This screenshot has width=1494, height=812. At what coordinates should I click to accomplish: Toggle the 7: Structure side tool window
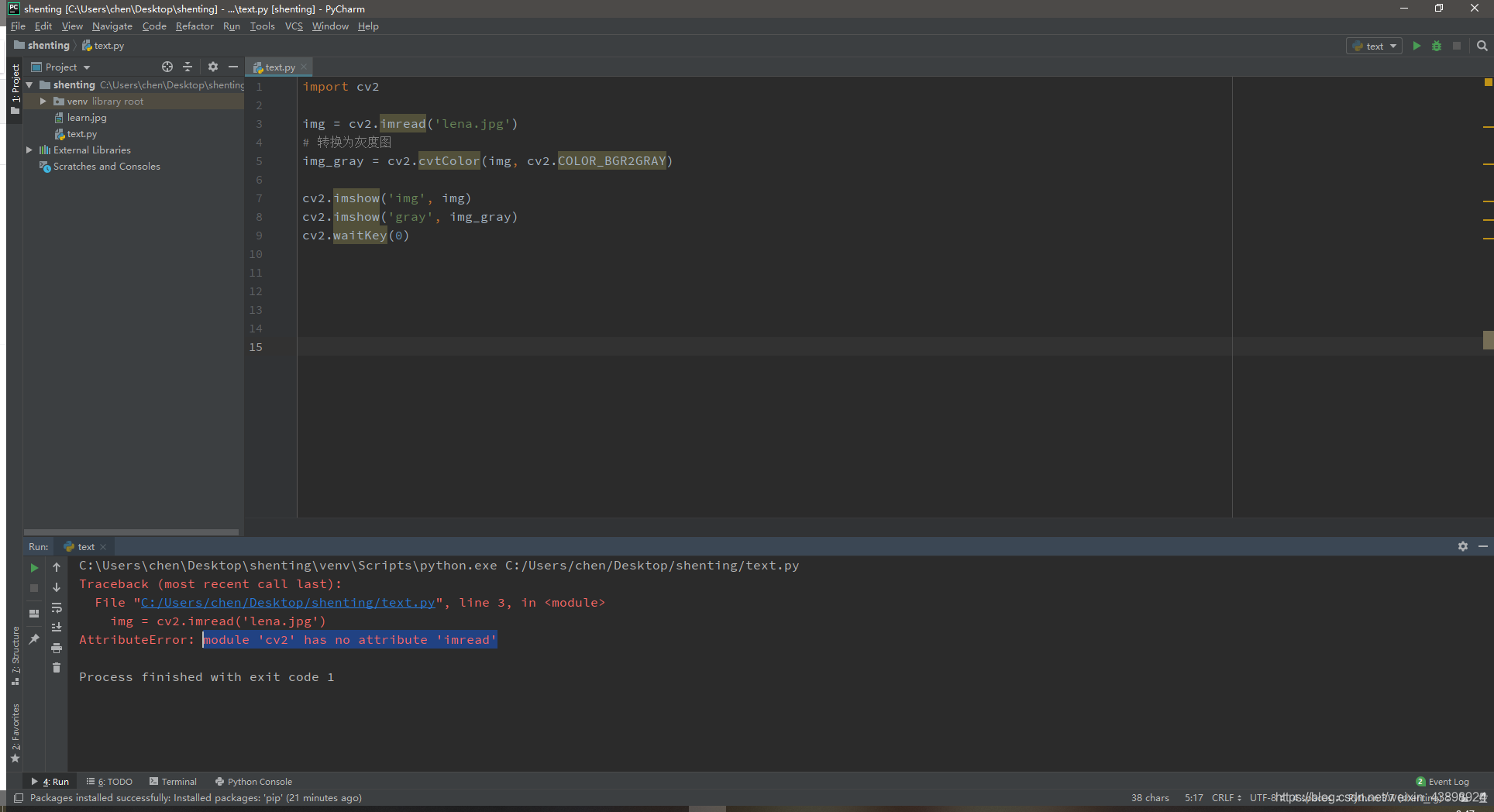pyautogui.click(x=15, y=655)
